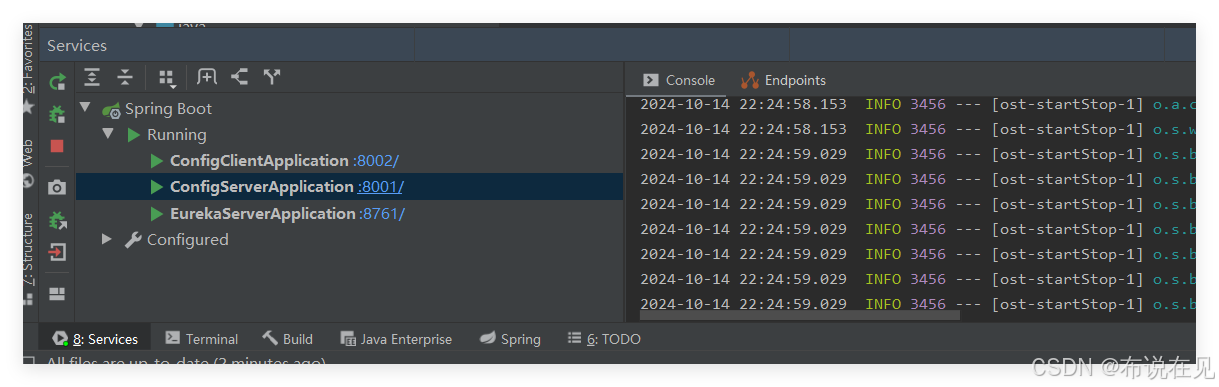This screenshot has width=1219, height=387.
Task: Click the debug bug icon below Rerun
Action: pos(57,114)
